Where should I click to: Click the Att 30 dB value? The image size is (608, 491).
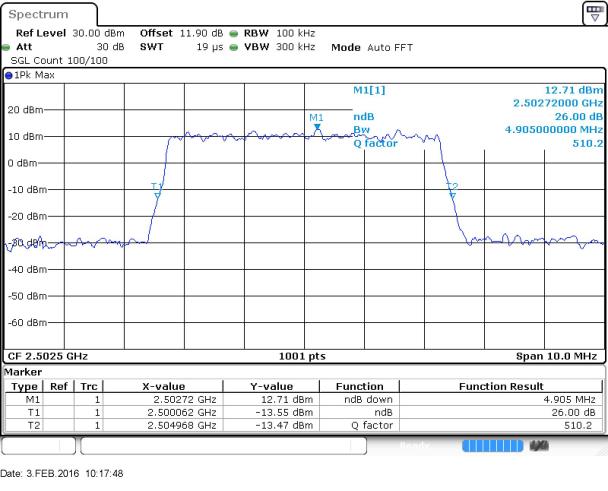(111, 47)
